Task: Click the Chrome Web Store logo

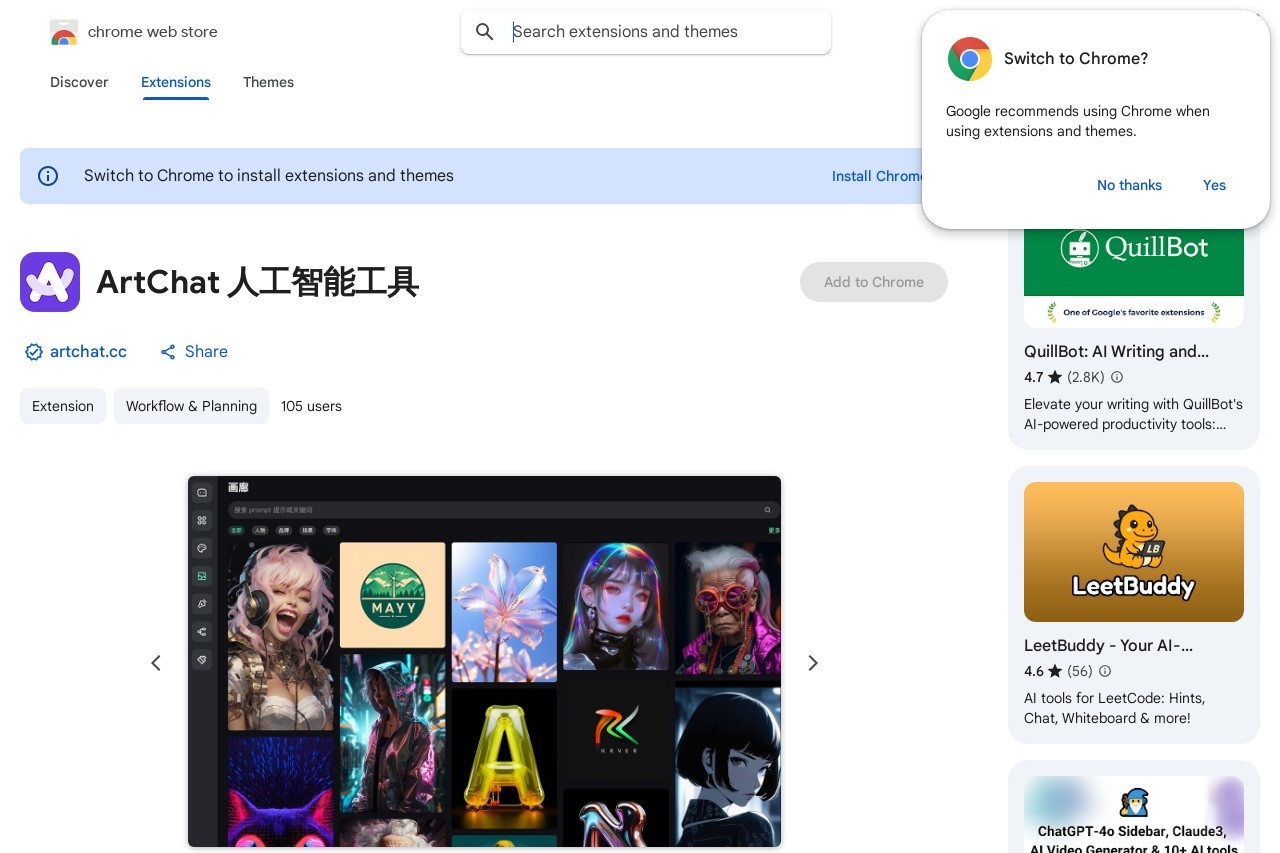Action: 64,32
